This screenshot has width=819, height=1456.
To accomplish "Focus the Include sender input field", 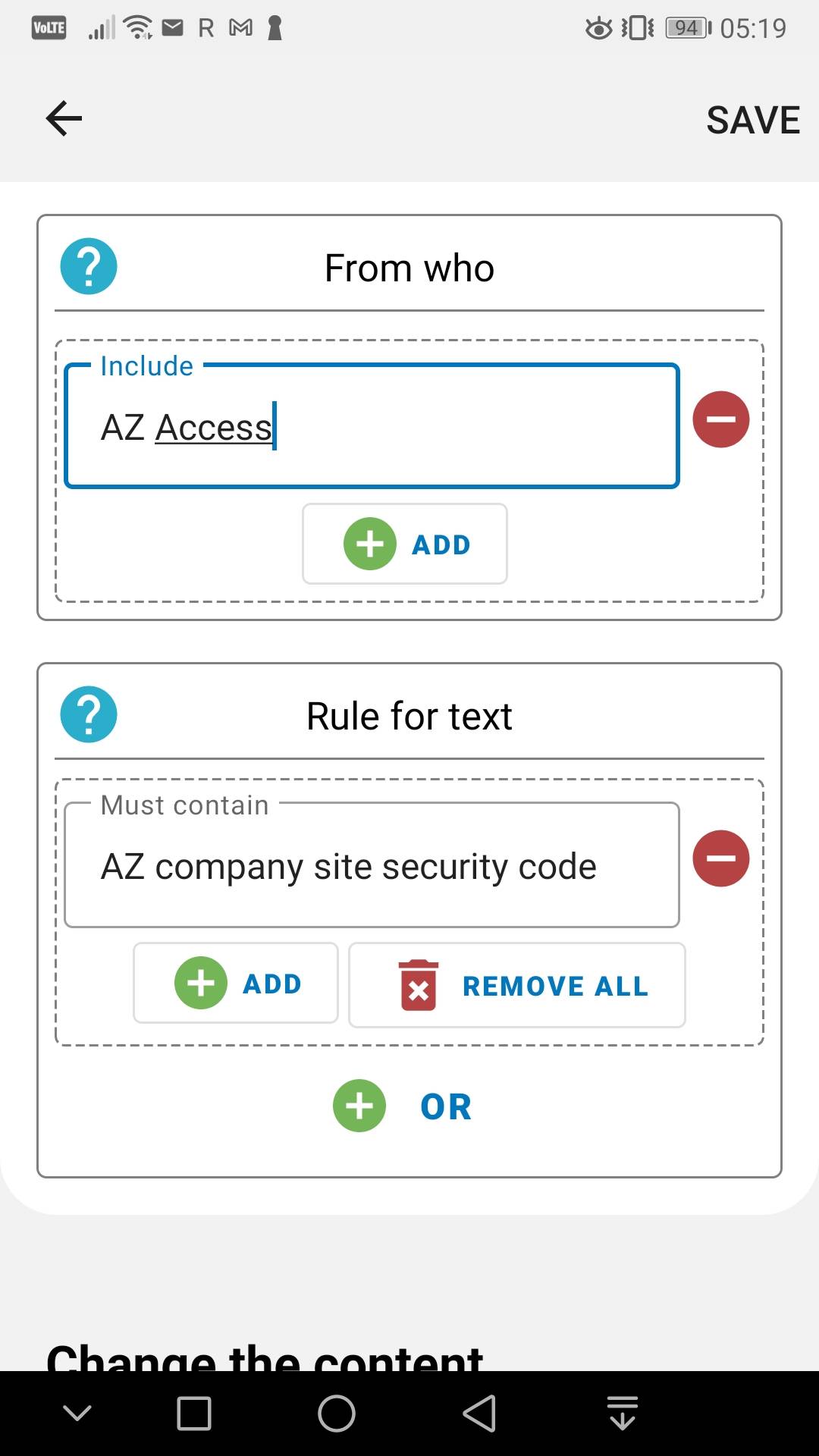I will [x=372, y=427].
